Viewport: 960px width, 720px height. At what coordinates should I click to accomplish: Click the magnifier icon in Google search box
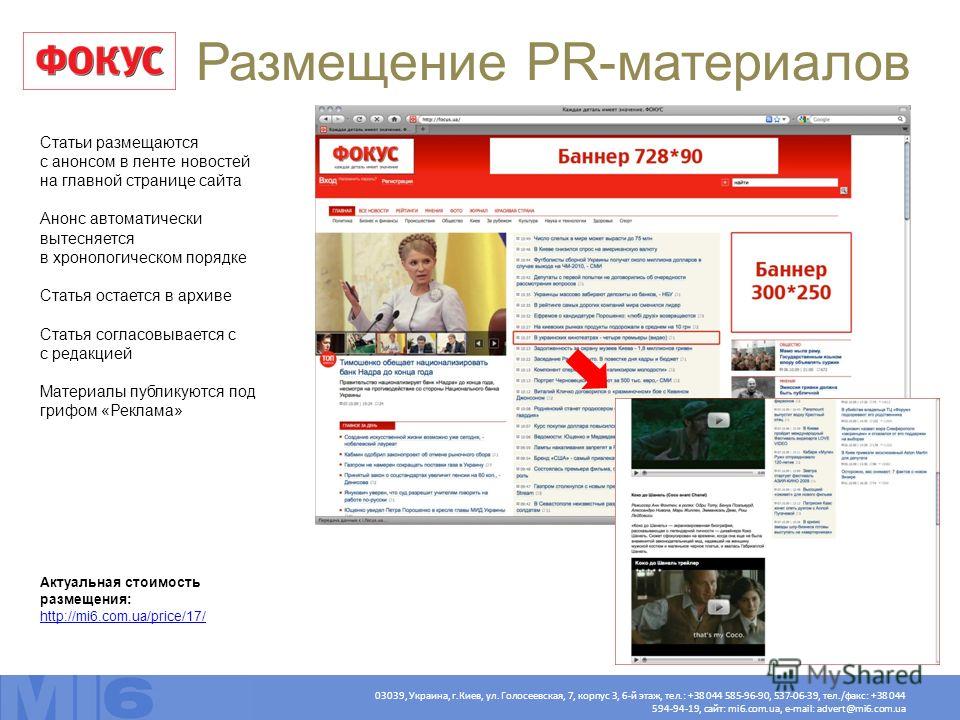tap(901, 119)
